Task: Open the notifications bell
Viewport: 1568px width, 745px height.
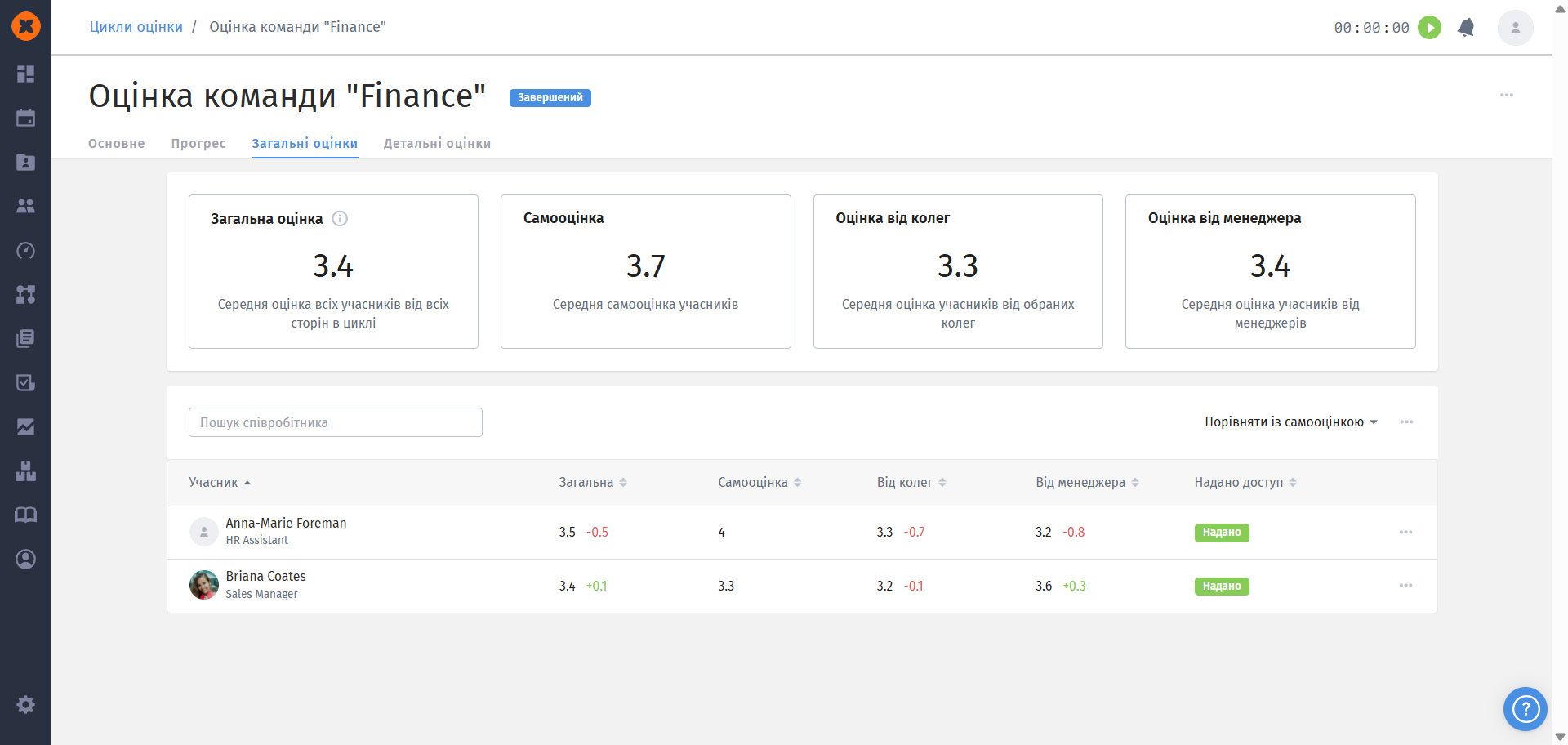Action: pos(1466,28)
